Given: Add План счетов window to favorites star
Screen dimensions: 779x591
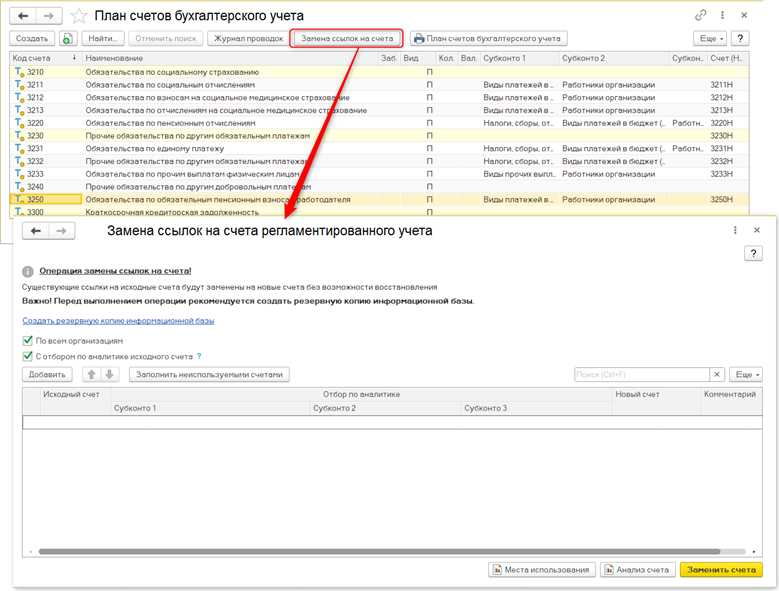Looking at the screenshot, I should pyautogui.click(x=78, y=16).
